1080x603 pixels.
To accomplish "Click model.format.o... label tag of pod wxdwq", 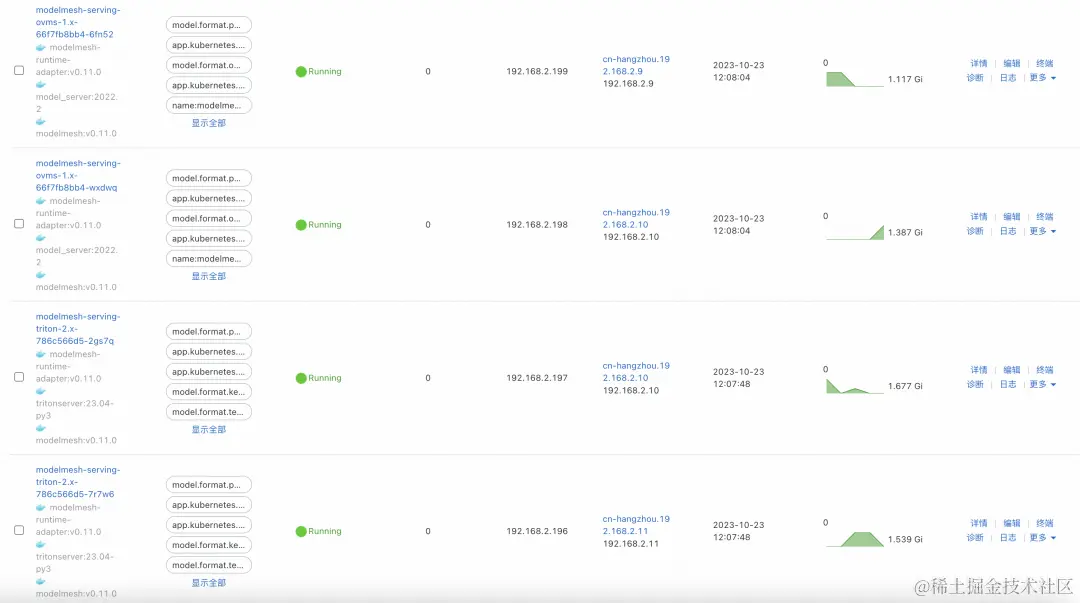I will coord(209,218).
